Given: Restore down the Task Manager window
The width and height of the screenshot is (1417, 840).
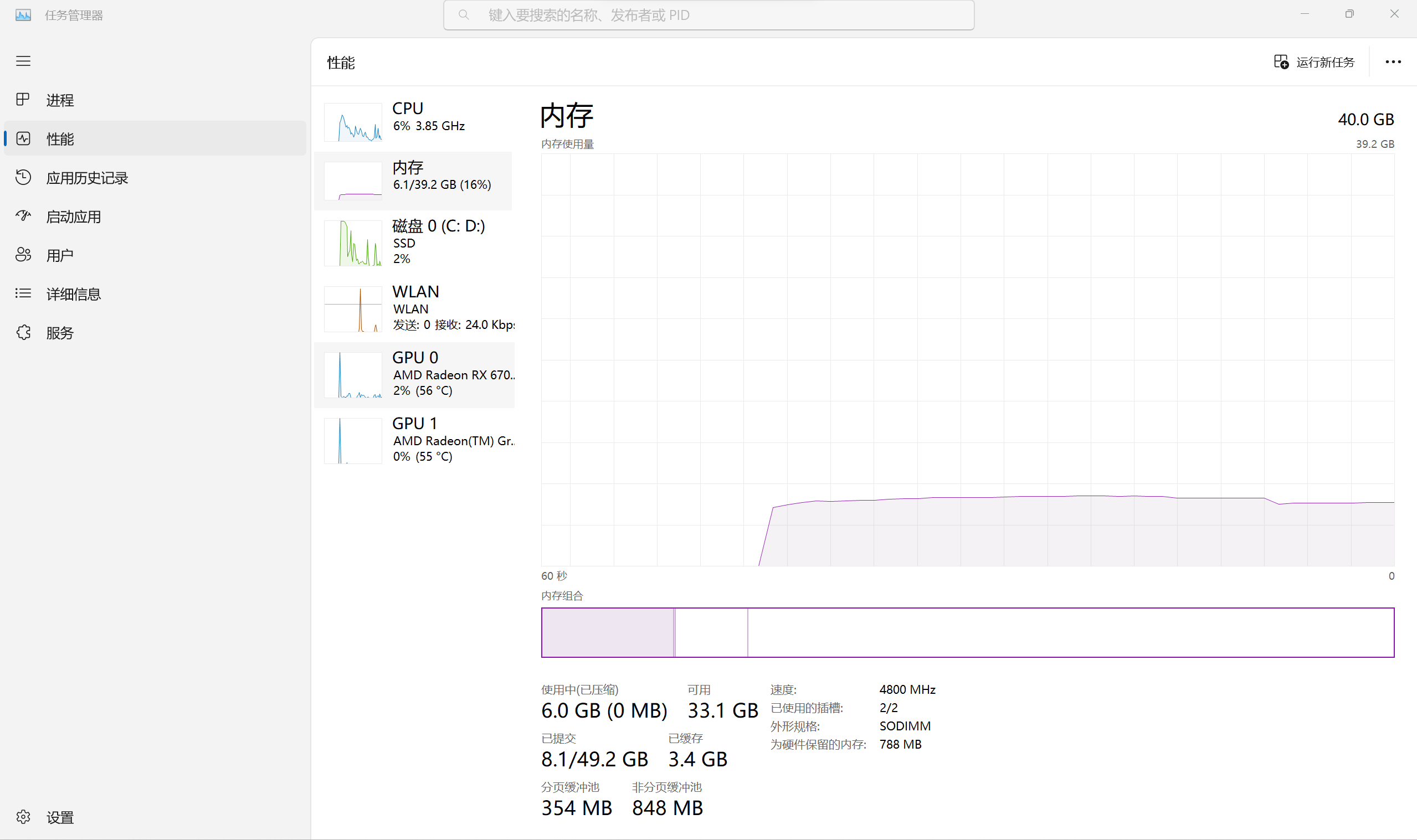Looking at the screenshot, I should [1349, 14].
